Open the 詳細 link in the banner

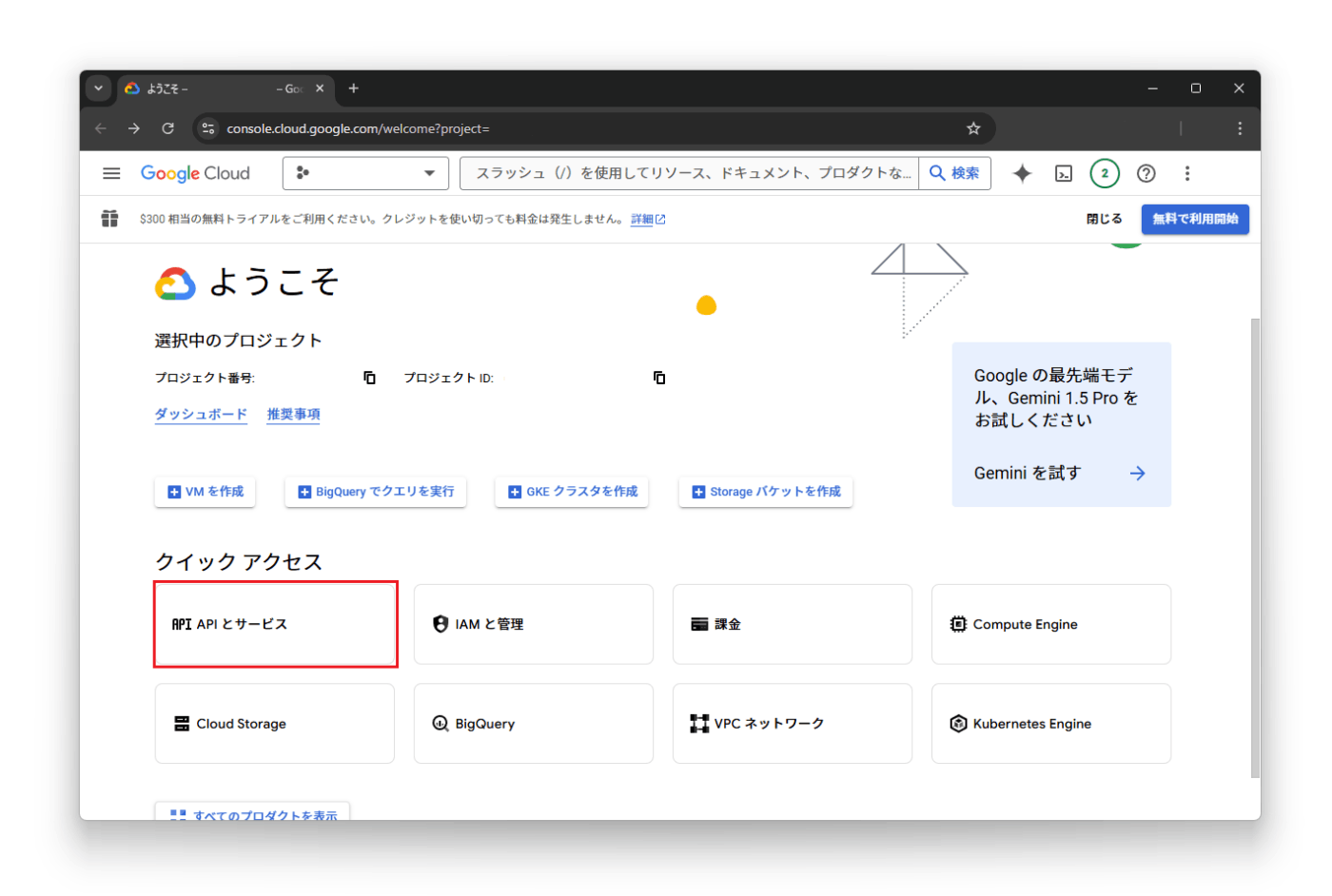[647, 220]
